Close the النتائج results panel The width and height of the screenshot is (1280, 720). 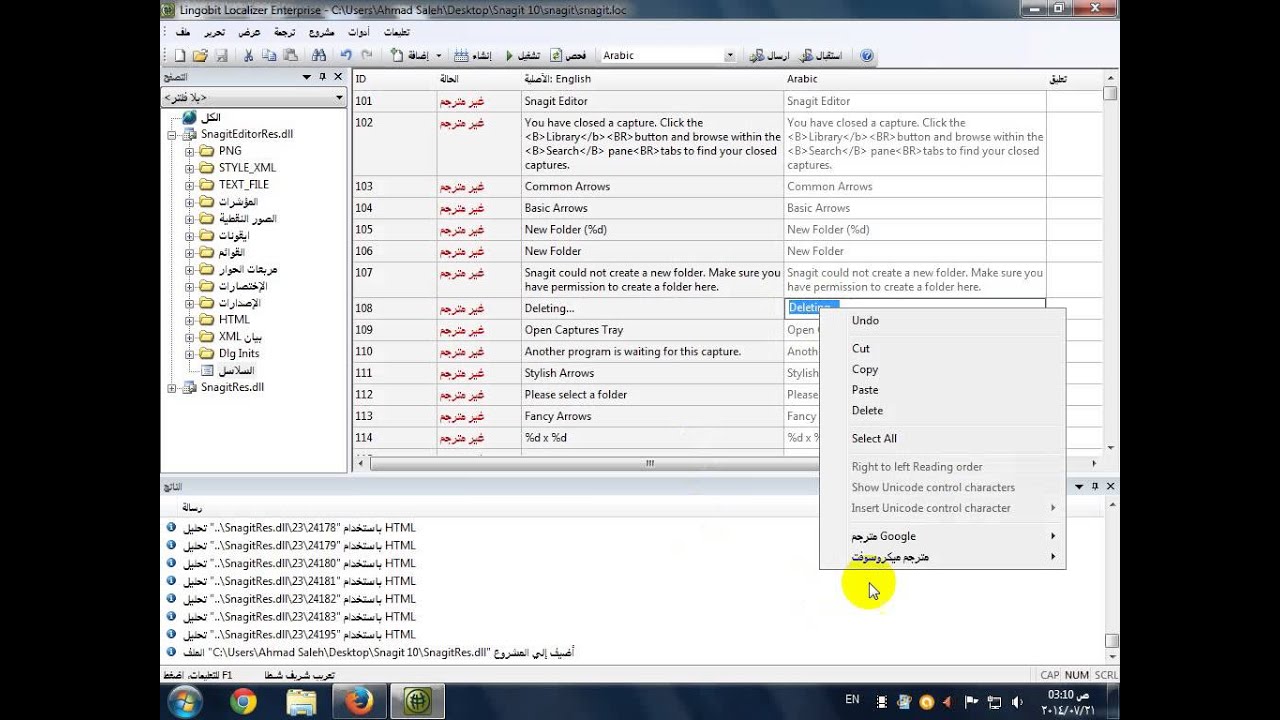point(1110,486)
